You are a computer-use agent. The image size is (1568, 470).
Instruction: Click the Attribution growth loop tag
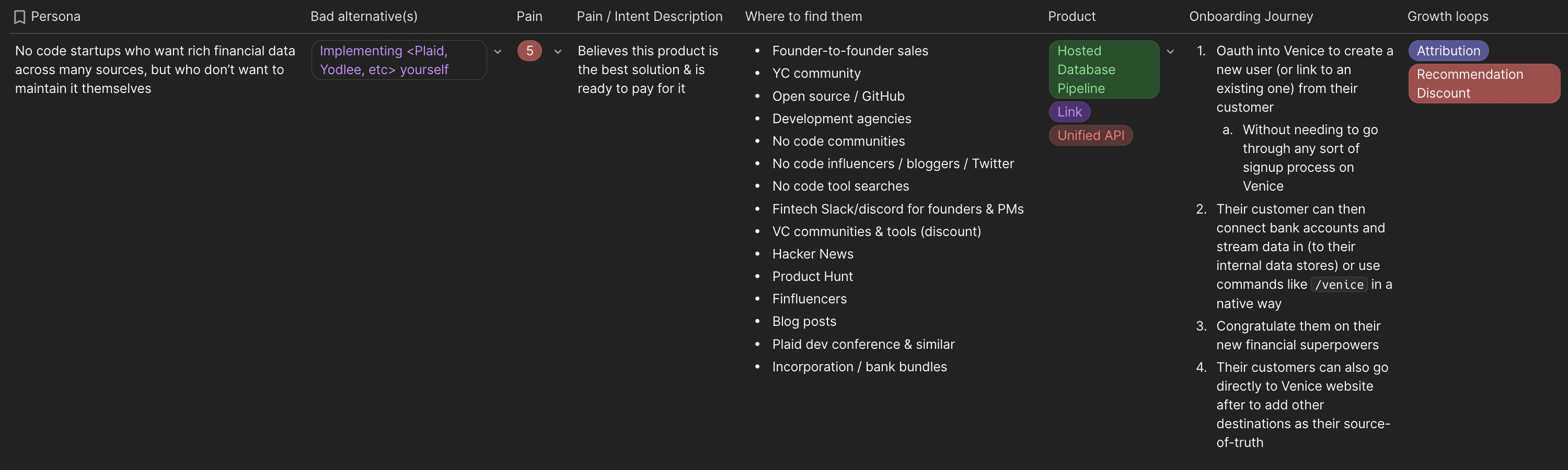1448,51
